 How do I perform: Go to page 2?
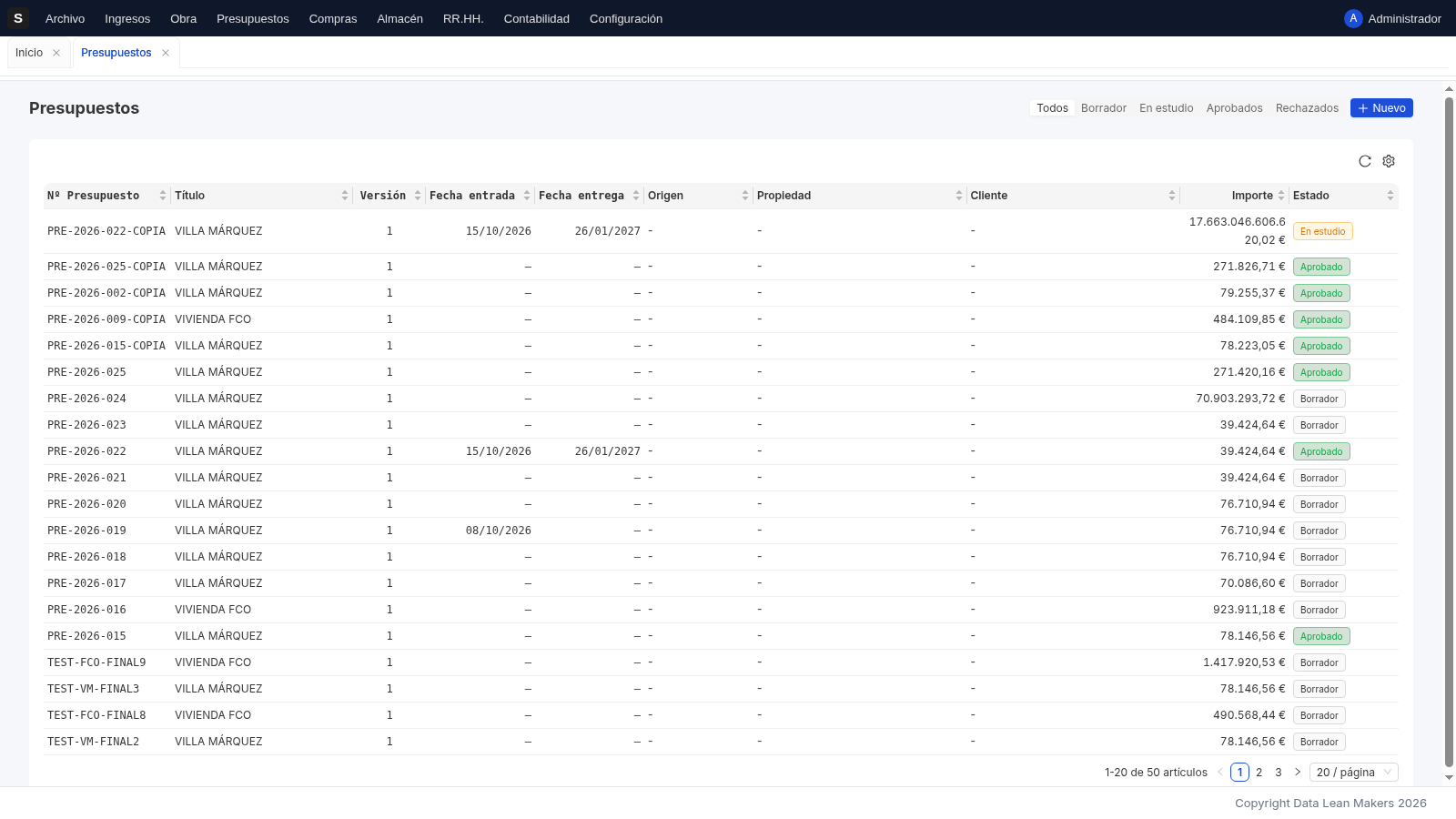(x=1259, y=772)
